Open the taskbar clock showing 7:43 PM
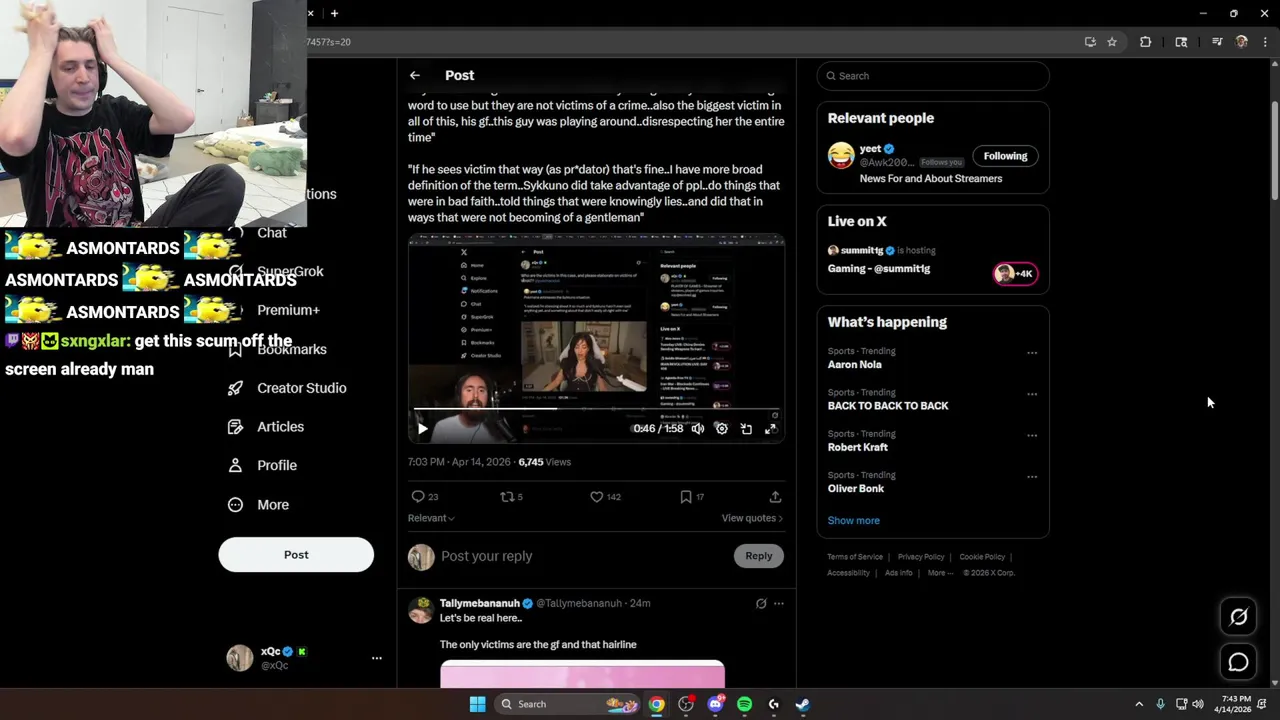Screen dimensions: 1280x720 pyautogui.click(x=1235, y=704)
